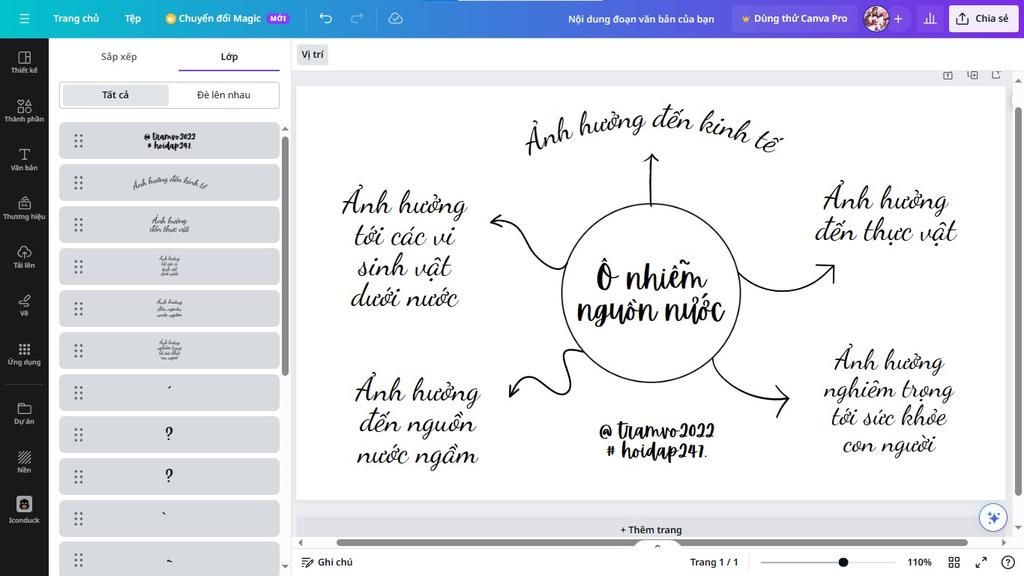Edit the design title field
1024x576 pixels.
pyautogui.click(x=641, y=19)
